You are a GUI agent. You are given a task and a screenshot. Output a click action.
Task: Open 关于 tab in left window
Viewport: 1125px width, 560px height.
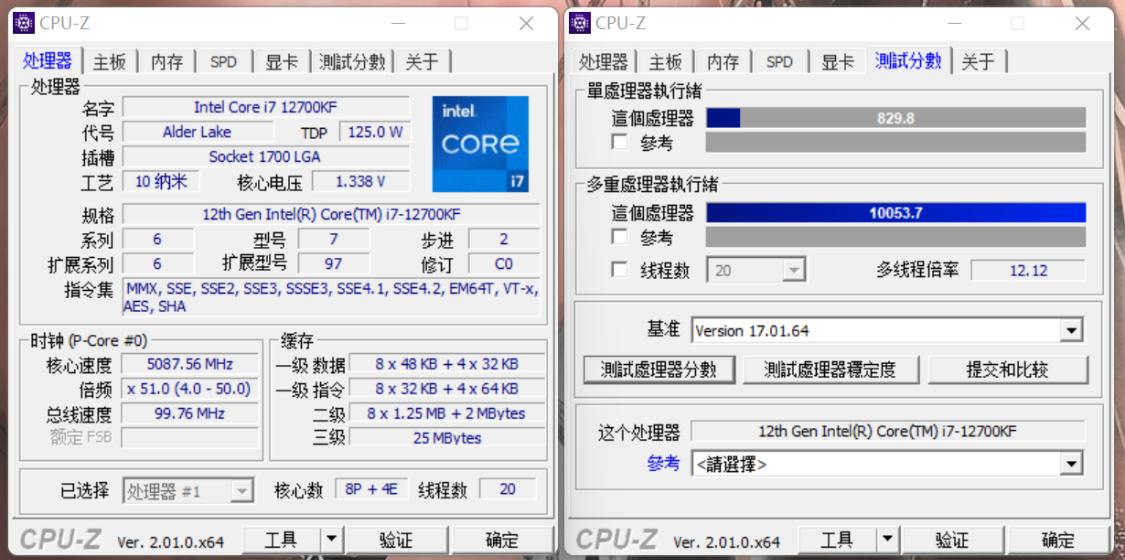pos(422,62)
